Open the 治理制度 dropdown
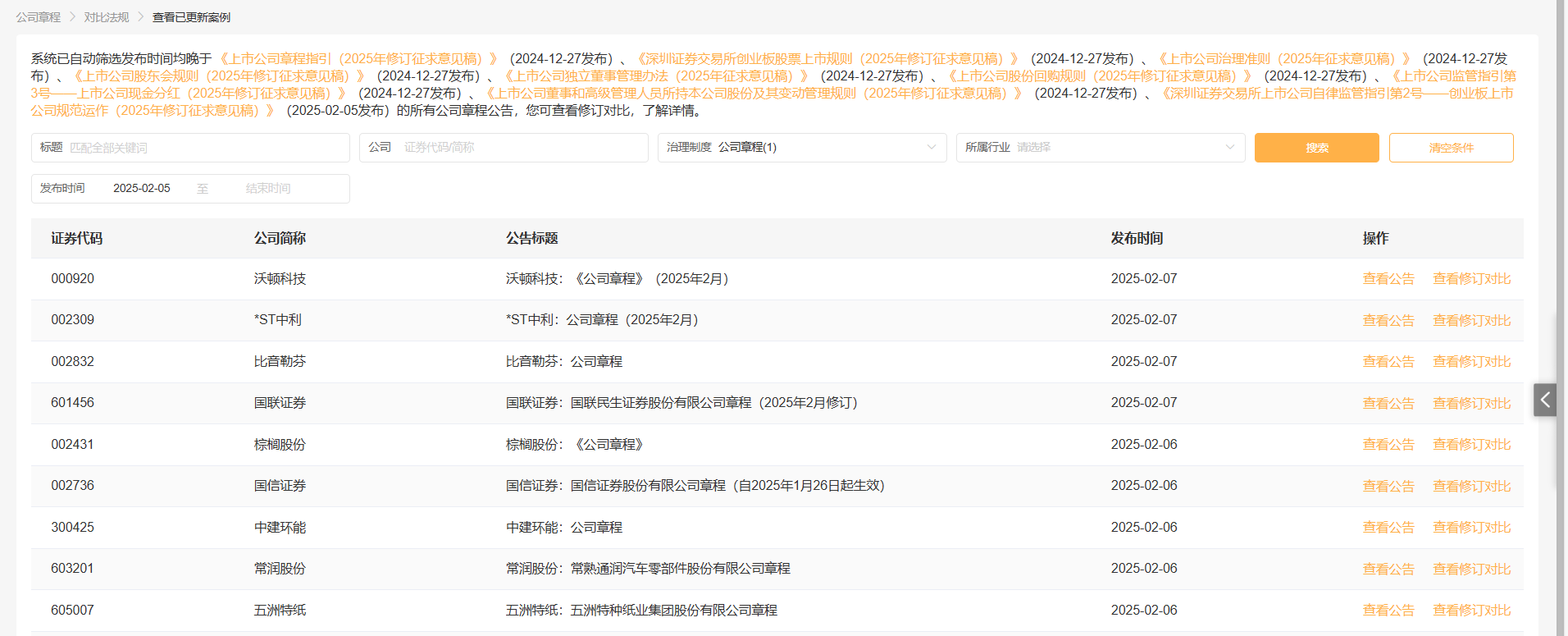This screenshot has width=1568, height=636. pyautogui.click(x=802, y=148)
